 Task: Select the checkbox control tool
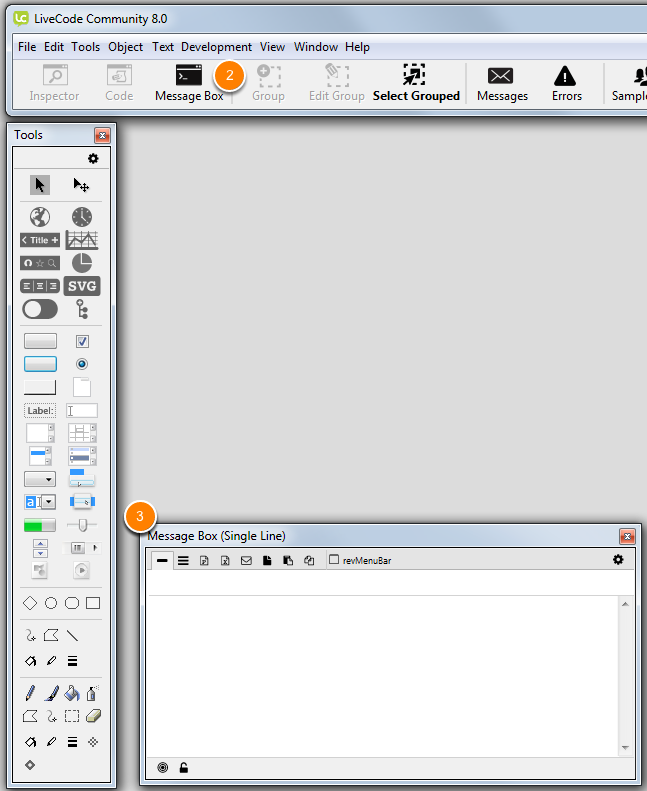click(82, 342)
